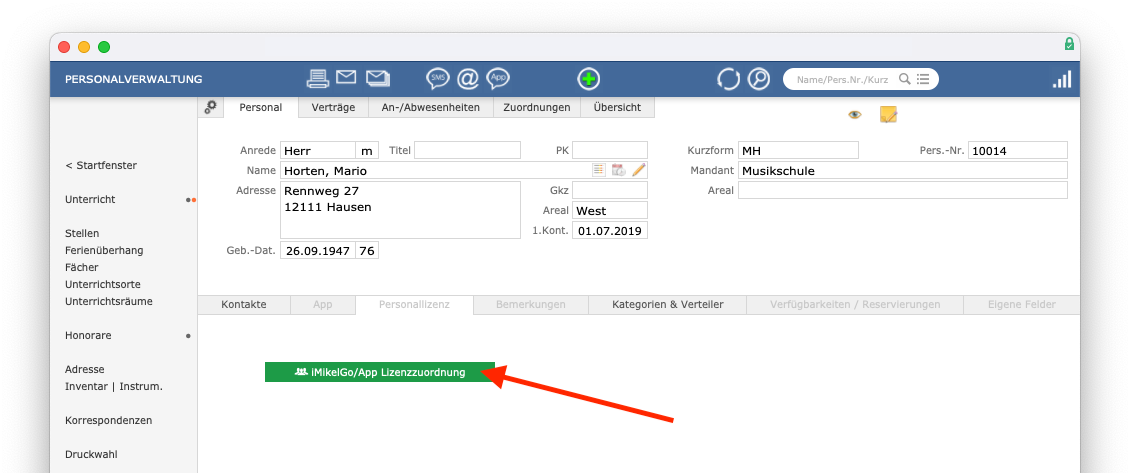The height and width of the screenshot is (473, 1136).
Task: Click the Geb.-Dat. field 26.09.1947
Action: click(x=317, y=251)
